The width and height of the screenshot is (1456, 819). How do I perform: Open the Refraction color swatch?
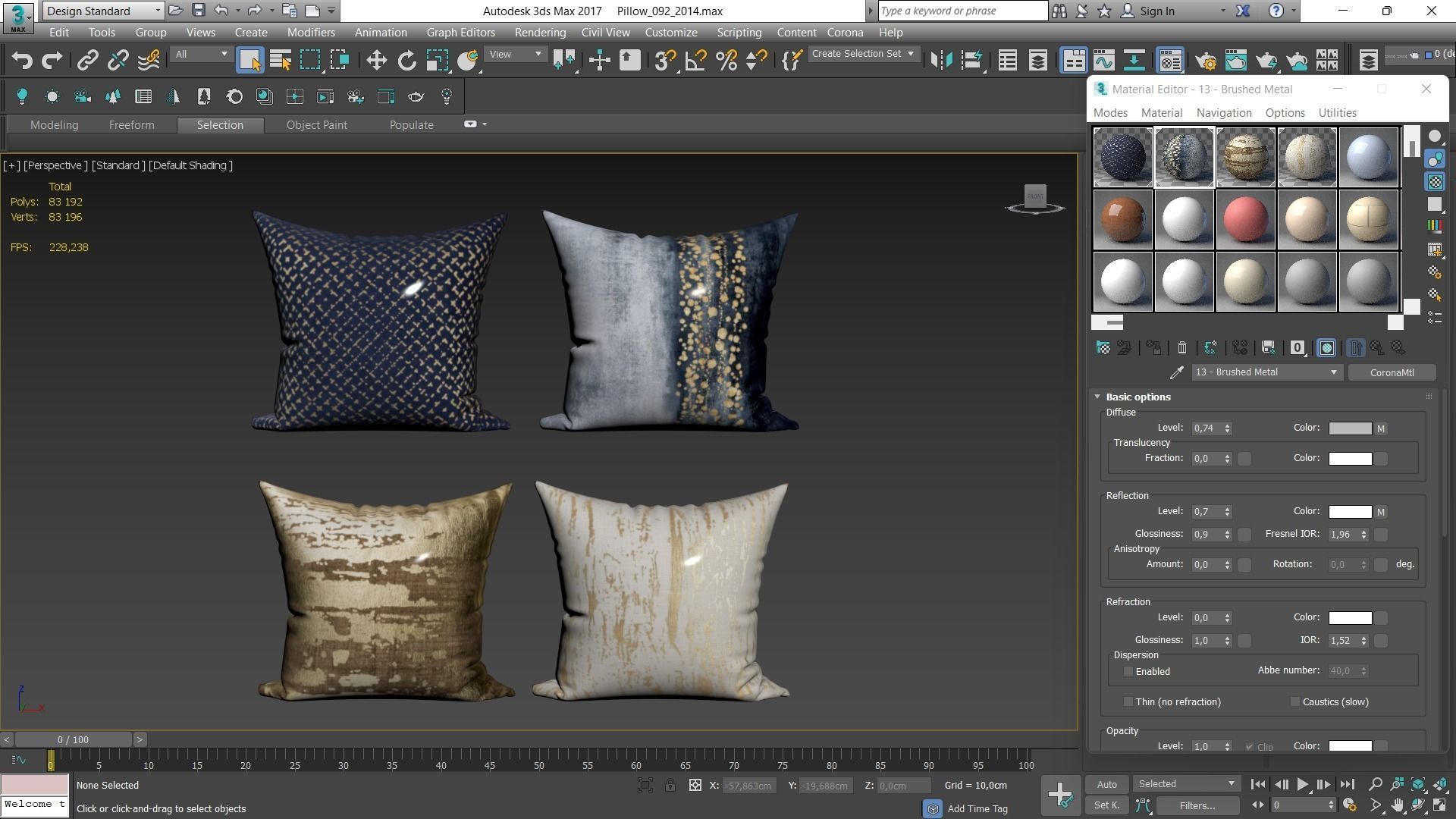click(x=1350, y=619)
